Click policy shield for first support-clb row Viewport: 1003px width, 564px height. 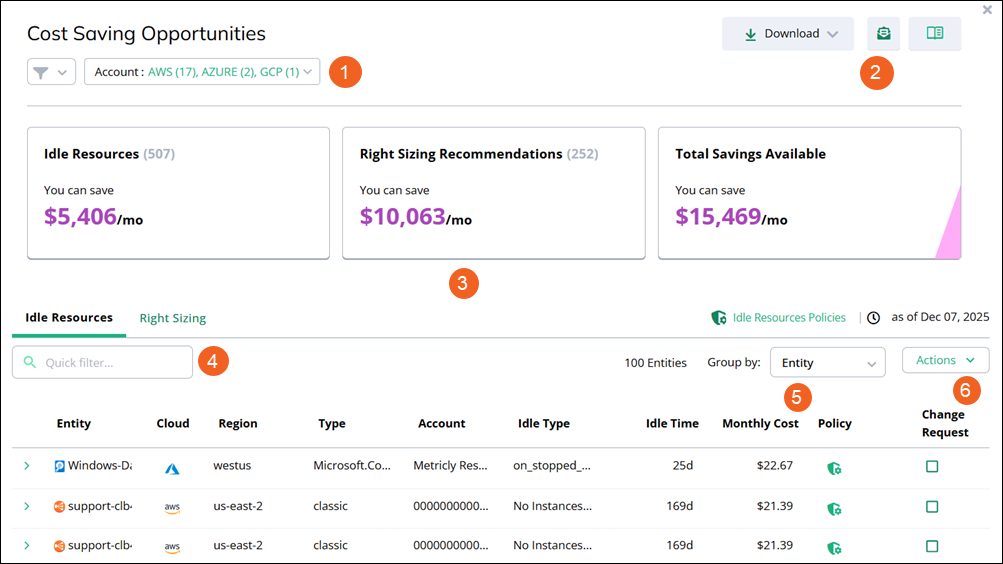(x=833, y=508)
